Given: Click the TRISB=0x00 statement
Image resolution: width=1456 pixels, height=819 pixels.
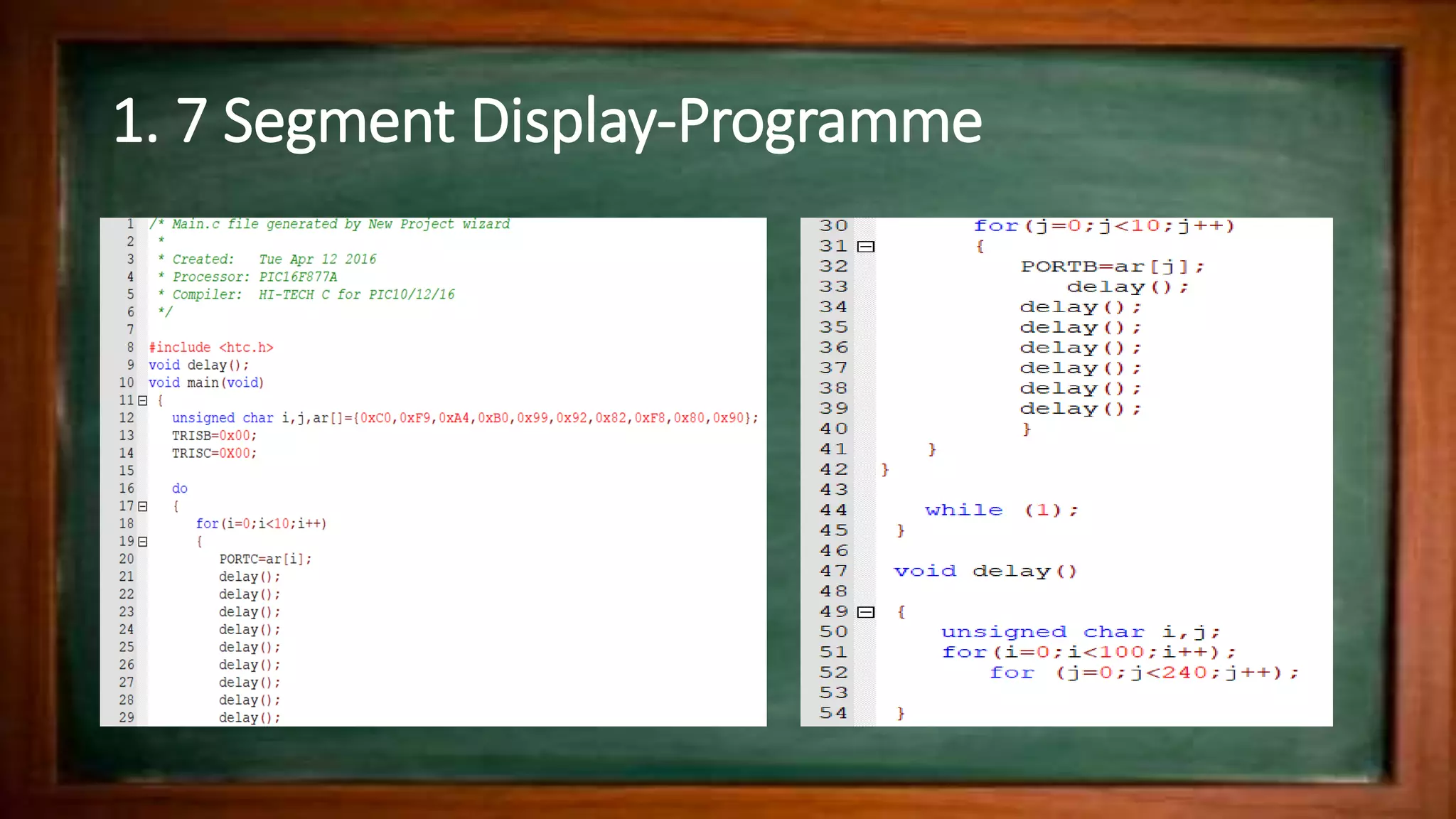Looking at the screenshot, I should point(214,436).
